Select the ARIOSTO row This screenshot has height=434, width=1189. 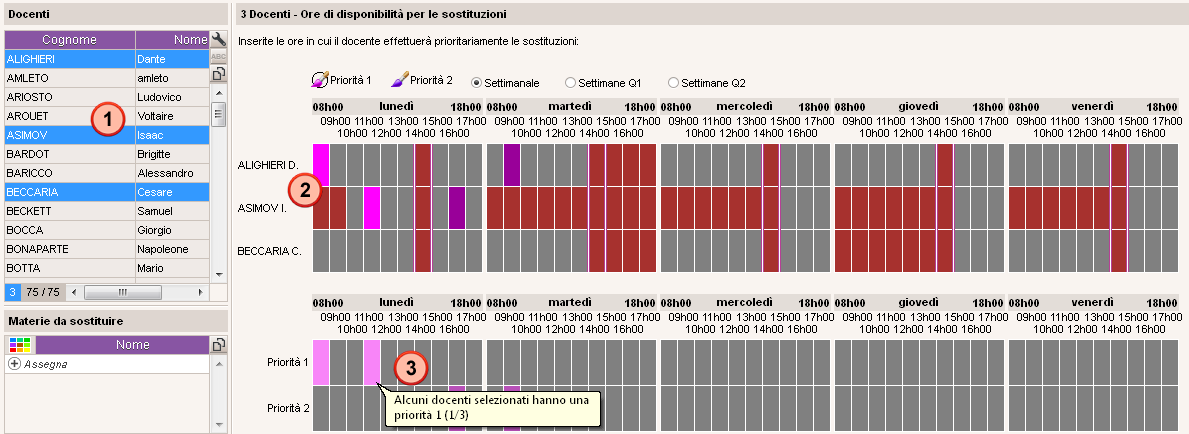pyautogui.click(x=107, y=97)
